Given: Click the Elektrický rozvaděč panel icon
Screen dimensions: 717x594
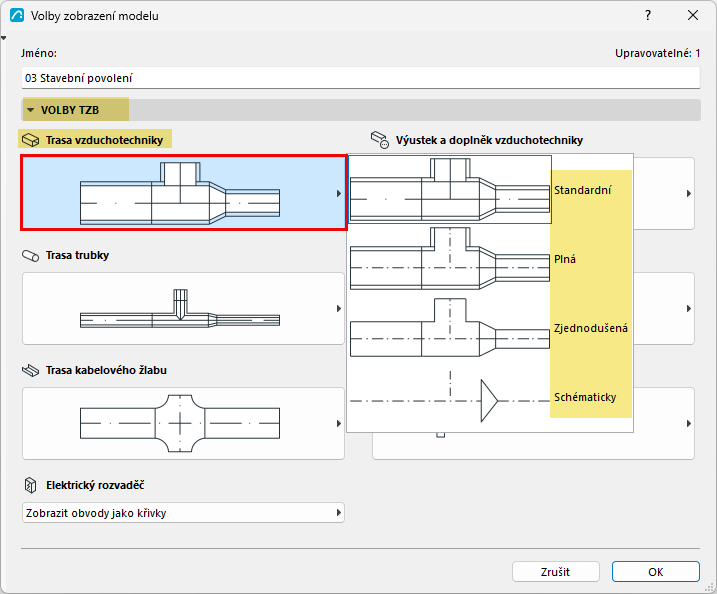Looking at the screenshot, I should tap(30, 485).
